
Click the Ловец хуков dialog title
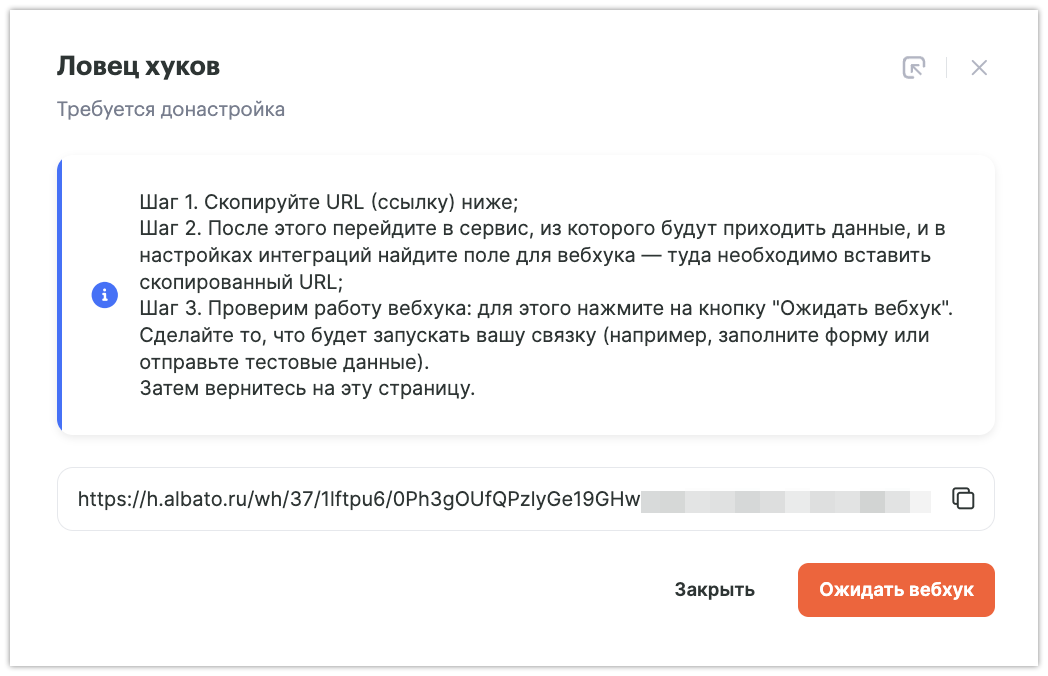point(138,67)
